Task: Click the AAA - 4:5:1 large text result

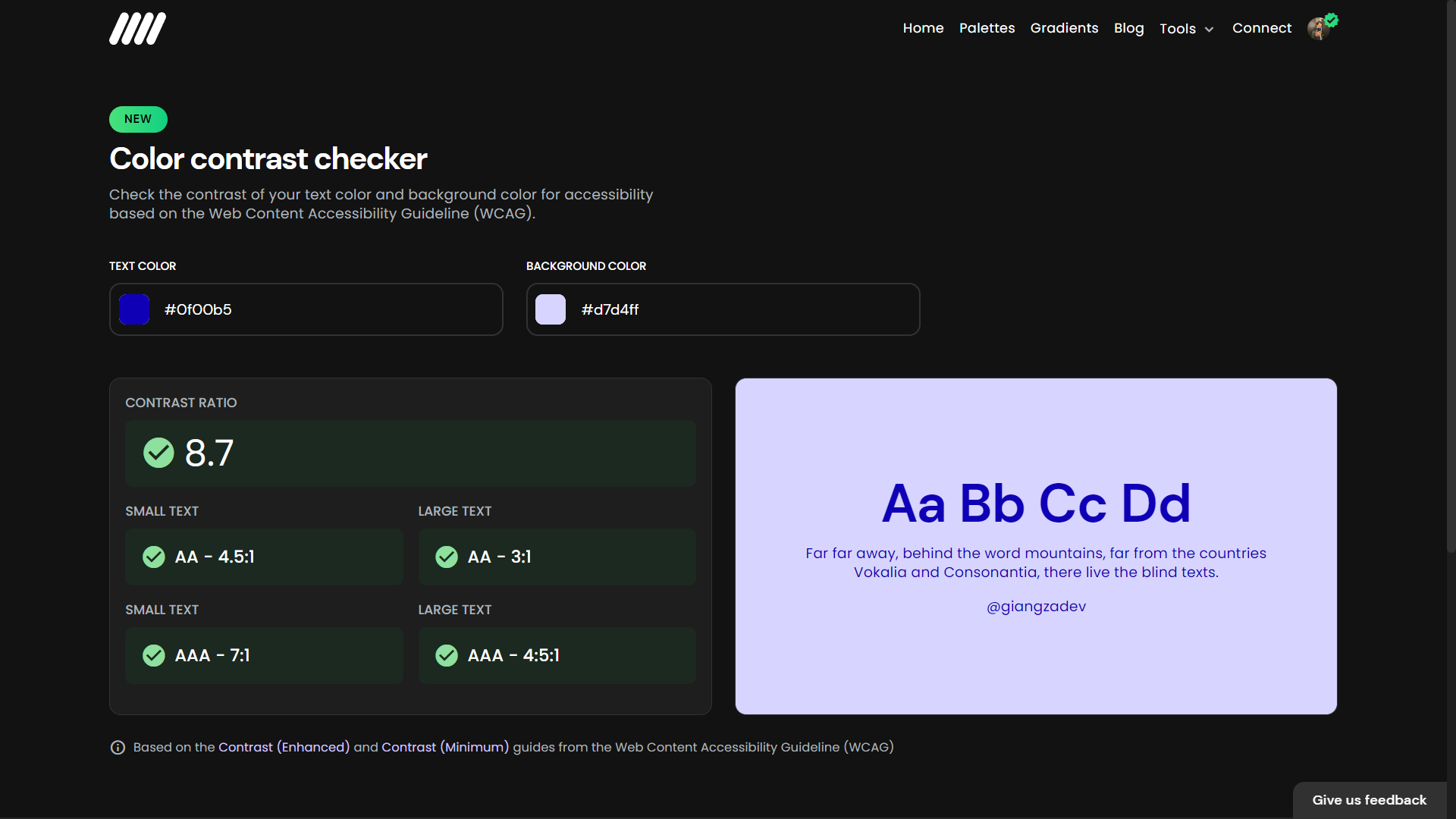Action: (x=557, y=655)
